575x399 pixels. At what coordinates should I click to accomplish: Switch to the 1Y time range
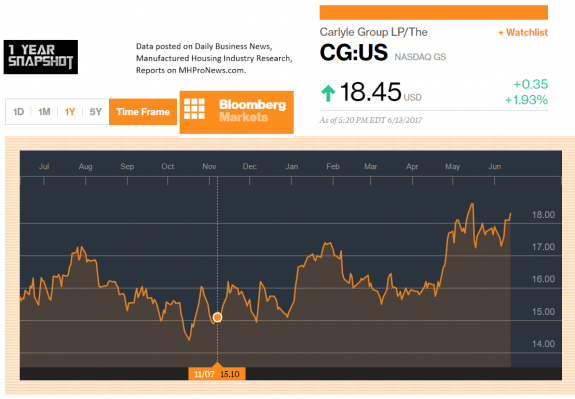(x=70, y=111)
